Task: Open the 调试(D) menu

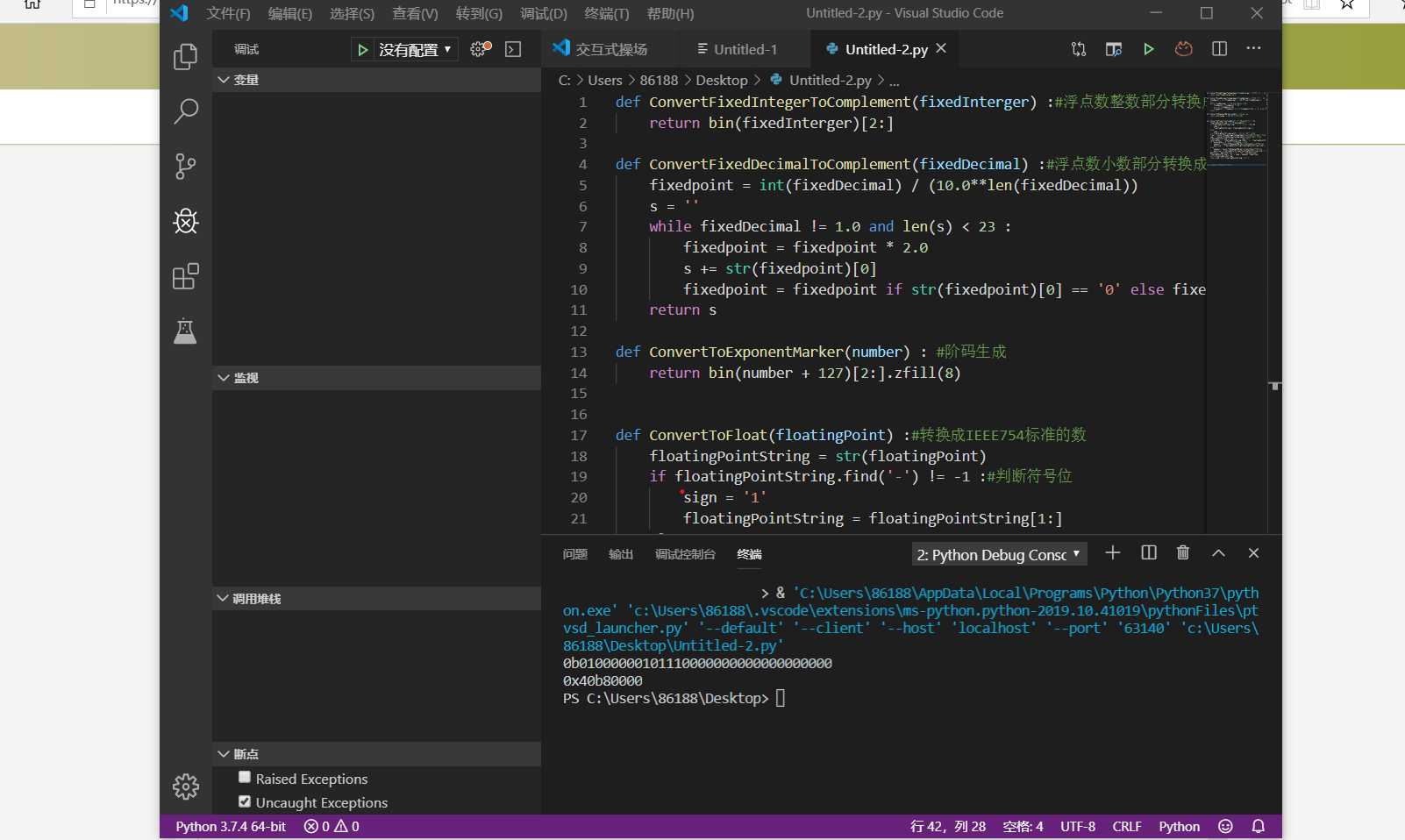Action: coord(544,13)
